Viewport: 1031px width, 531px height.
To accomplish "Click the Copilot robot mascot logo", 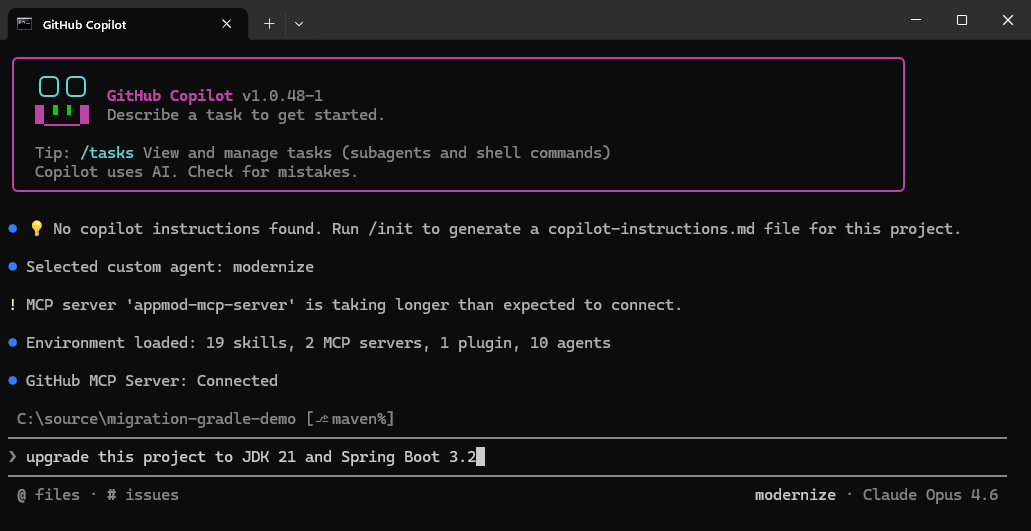I will [62, 101].
